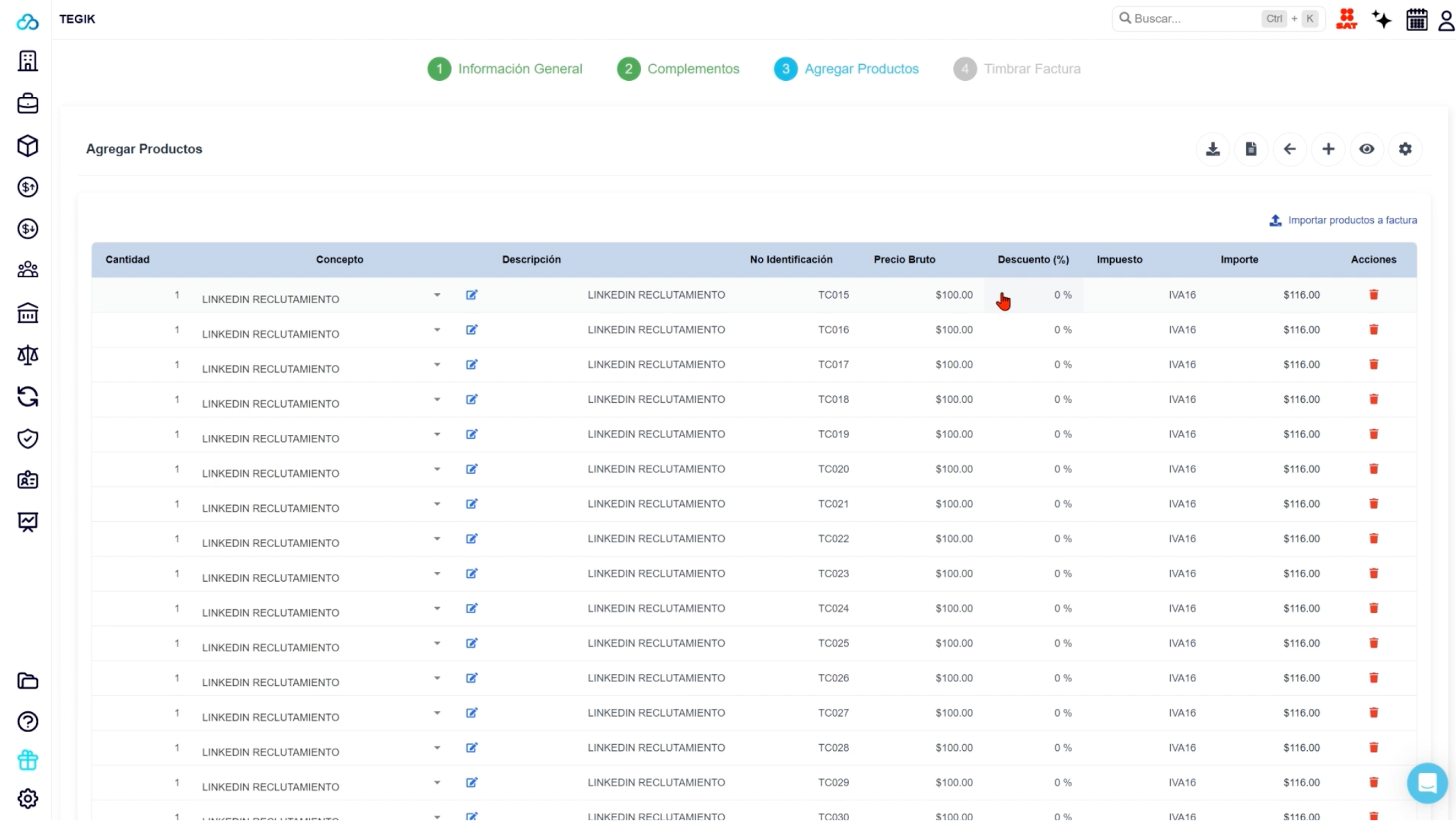
Task: Expand concept dropdown for TC024 row
Action: coord(437,609)
